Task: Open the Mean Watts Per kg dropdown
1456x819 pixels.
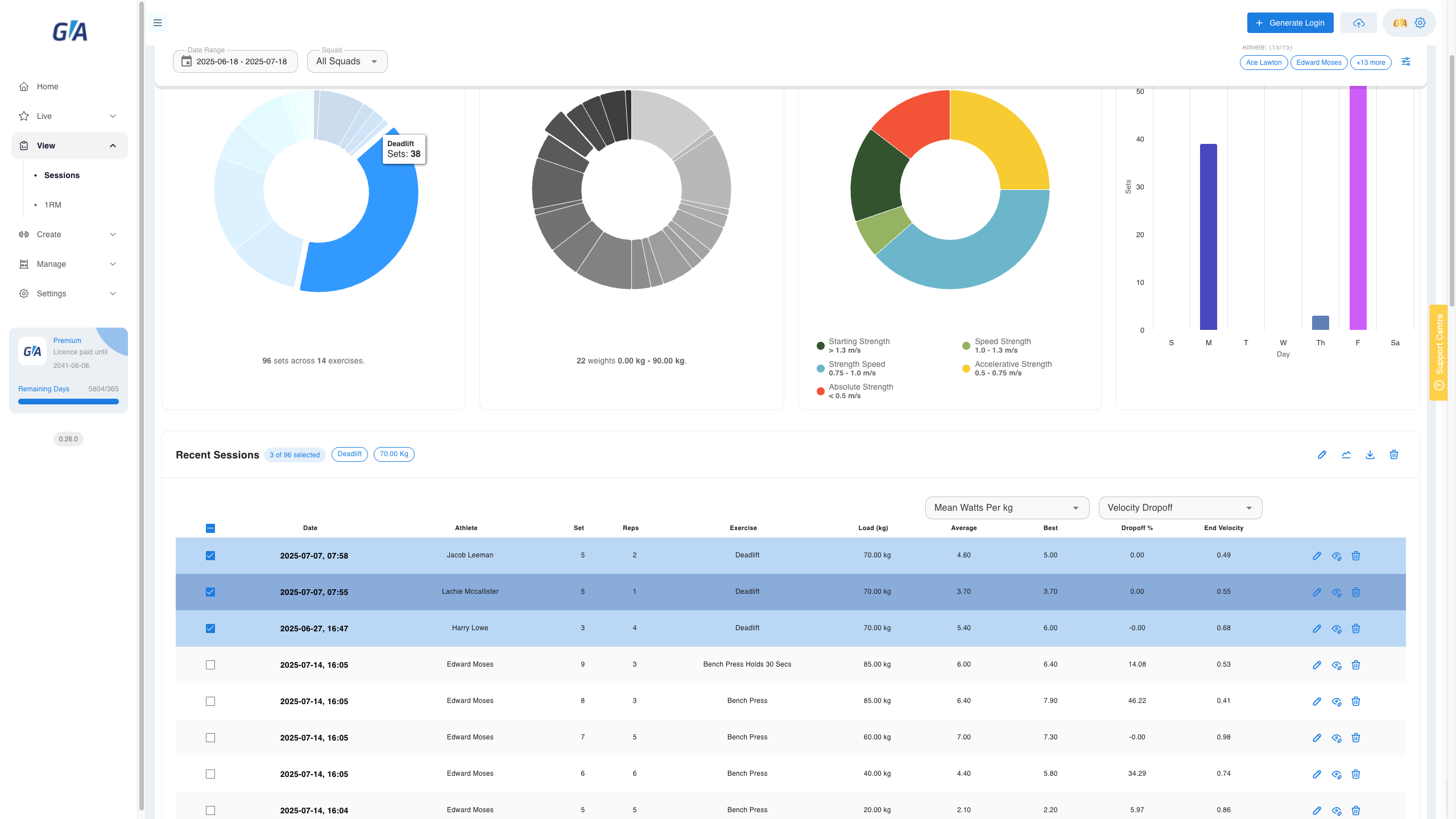Action: 1007,508
